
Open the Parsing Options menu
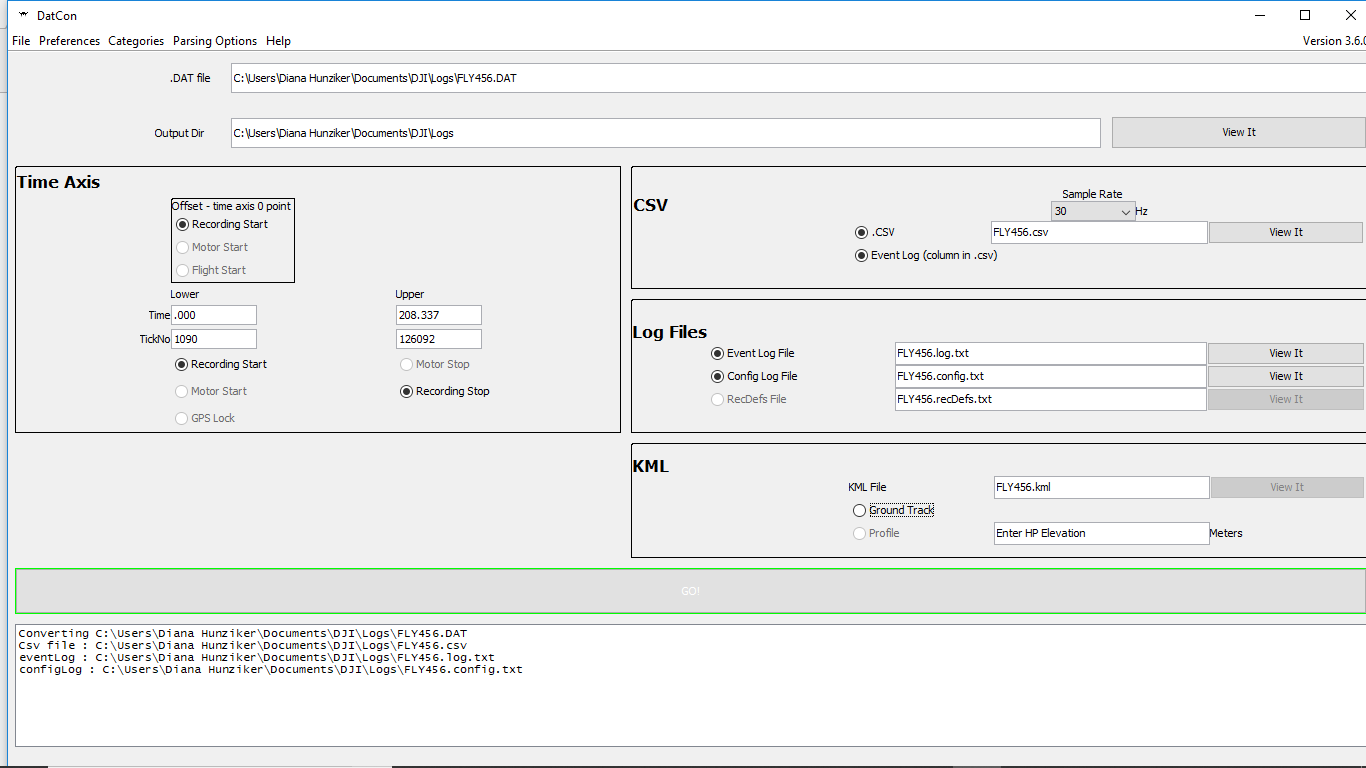pyautogui.click(x=215, y=41)
